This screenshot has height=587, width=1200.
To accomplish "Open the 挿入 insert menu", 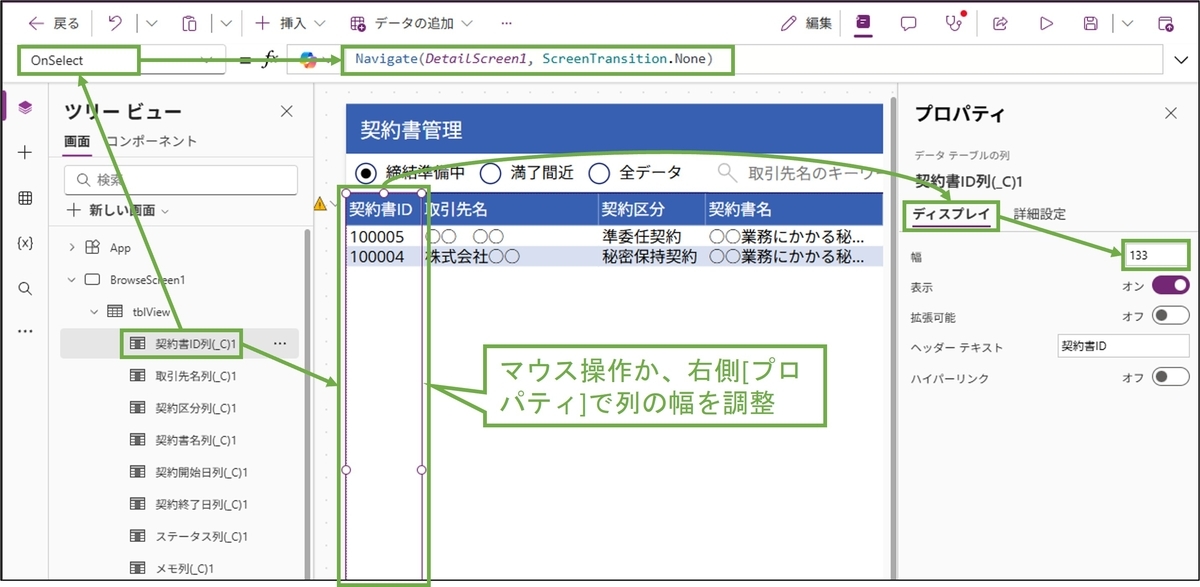I will point(290,23).
